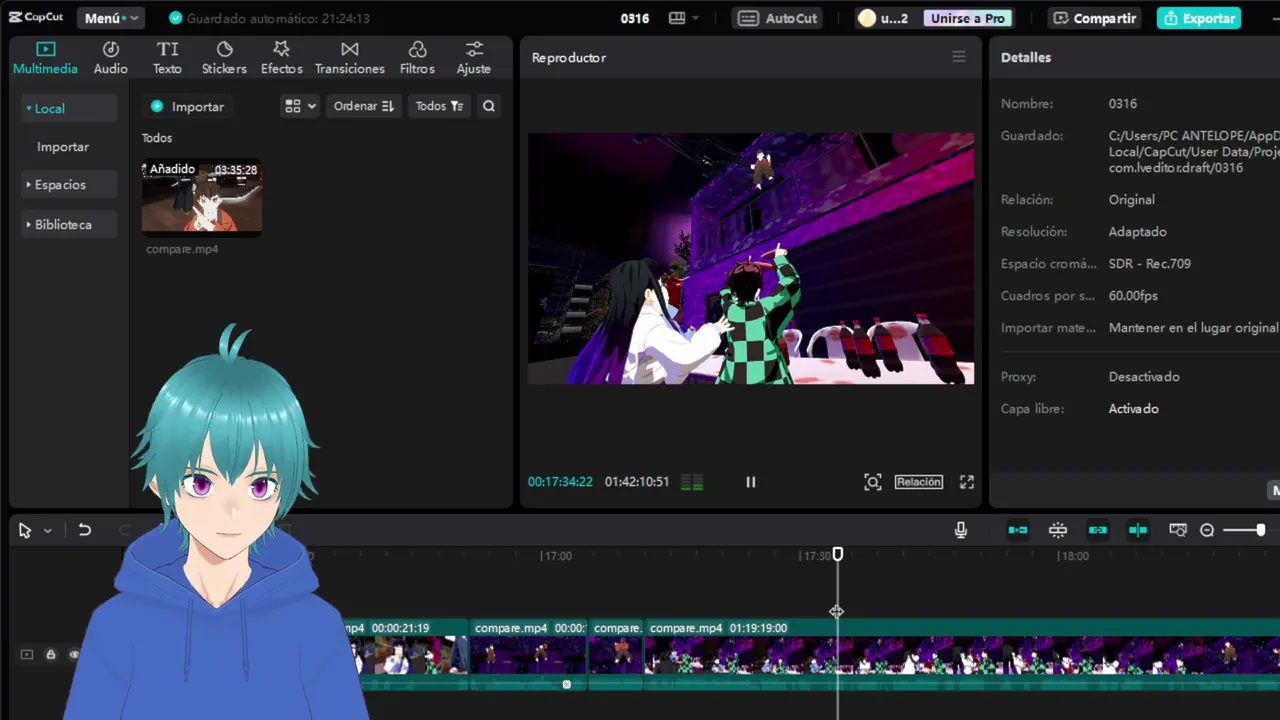Select the compare.mp4 01:19:19:00 clip
The height and width of the screenshot is (720, 1280).
(960, 655)
